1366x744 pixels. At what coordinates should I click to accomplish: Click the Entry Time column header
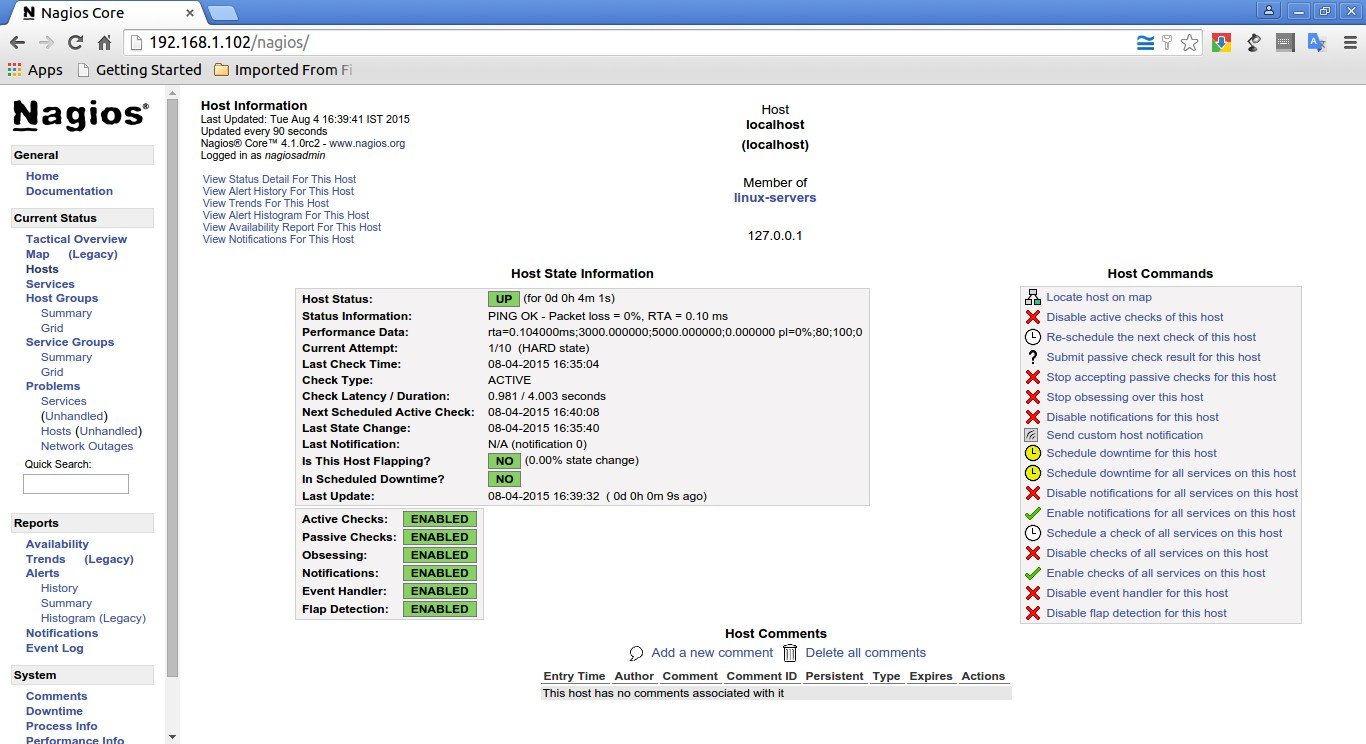(574, 676)
